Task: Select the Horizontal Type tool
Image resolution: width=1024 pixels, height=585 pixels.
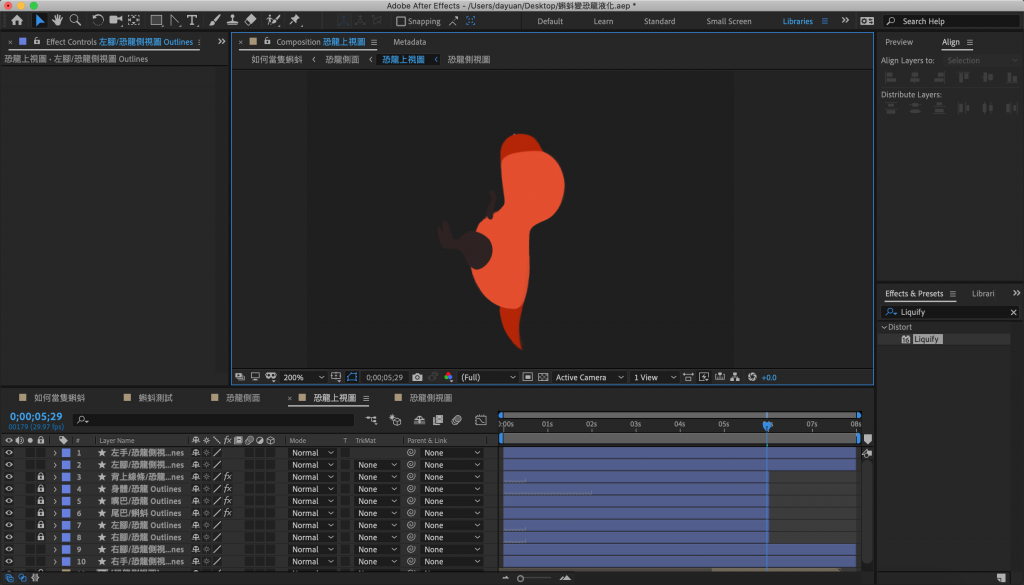Action: pyautogui.click(x=192, y=20)
